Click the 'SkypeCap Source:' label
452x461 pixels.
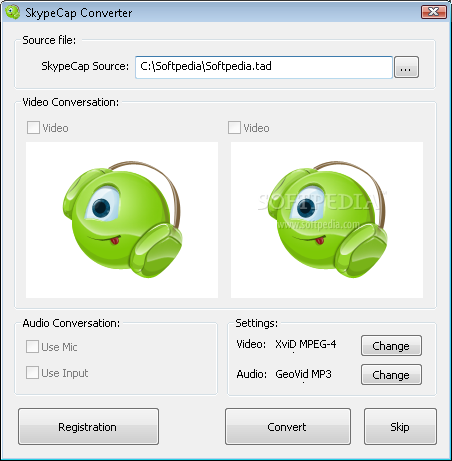85,66
